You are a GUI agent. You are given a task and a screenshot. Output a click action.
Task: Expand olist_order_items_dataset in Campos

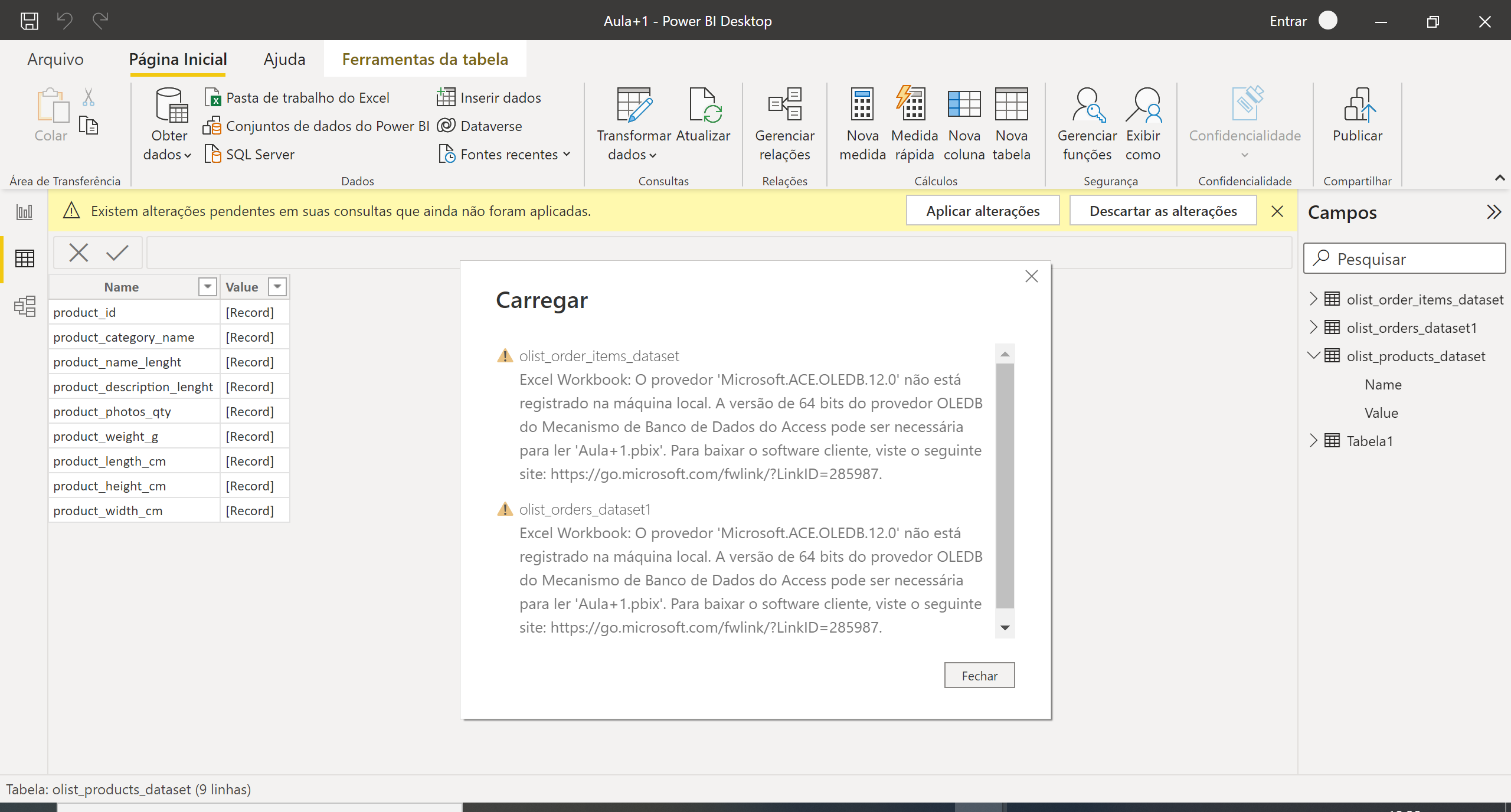pos(1313,299)
